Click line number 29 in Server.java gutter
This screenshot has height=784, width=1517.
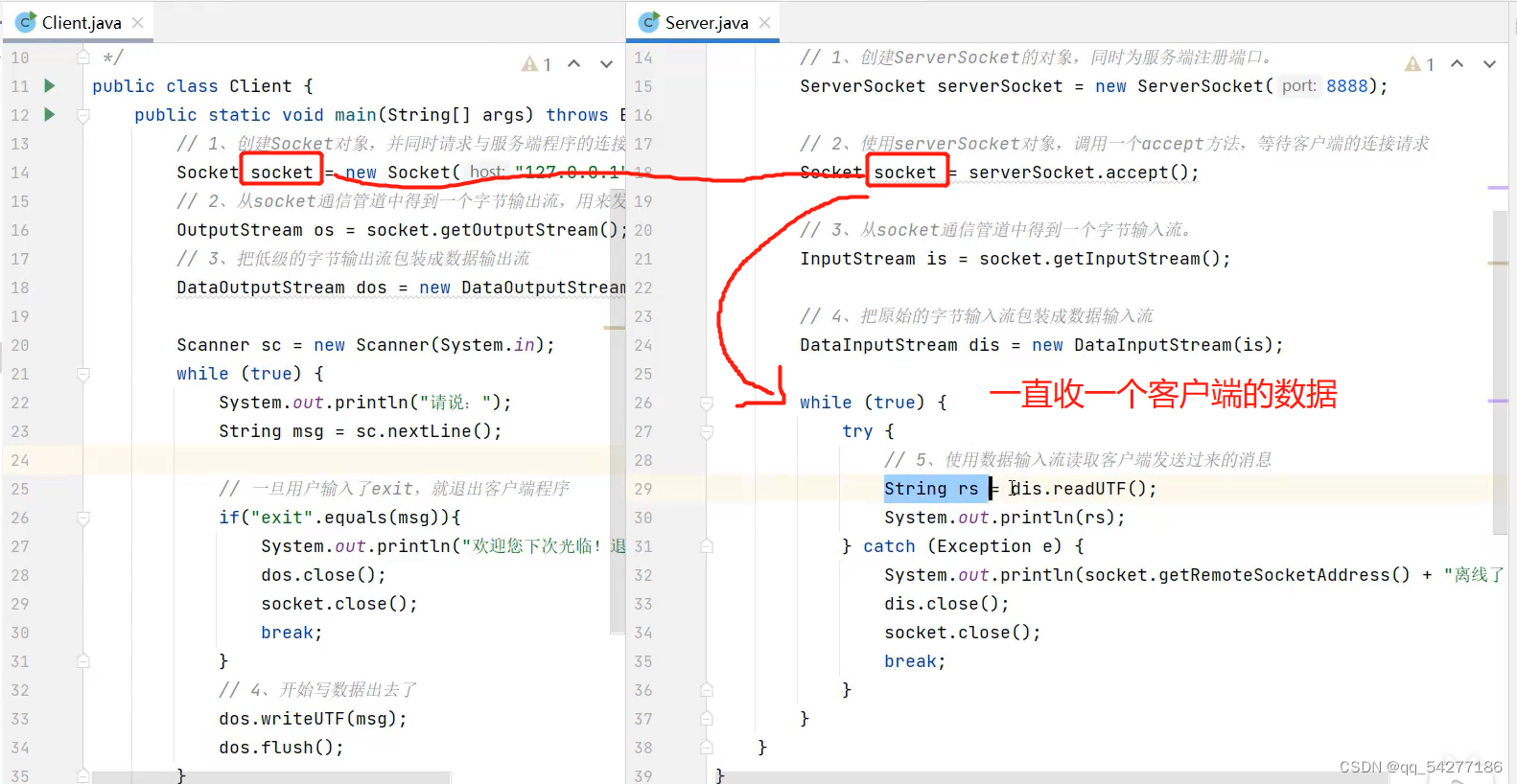click(x=642, y=489)
